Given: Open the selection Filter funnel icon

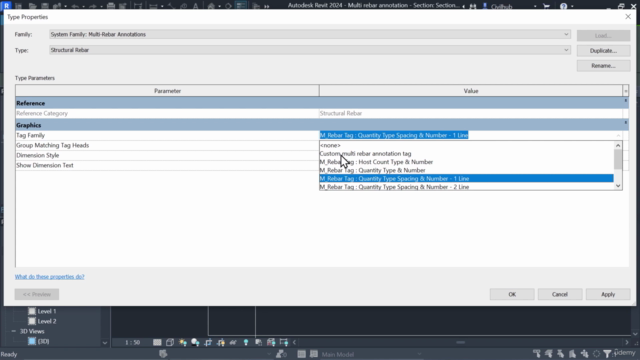Looking at the screenshot, I should coord(607,353).
